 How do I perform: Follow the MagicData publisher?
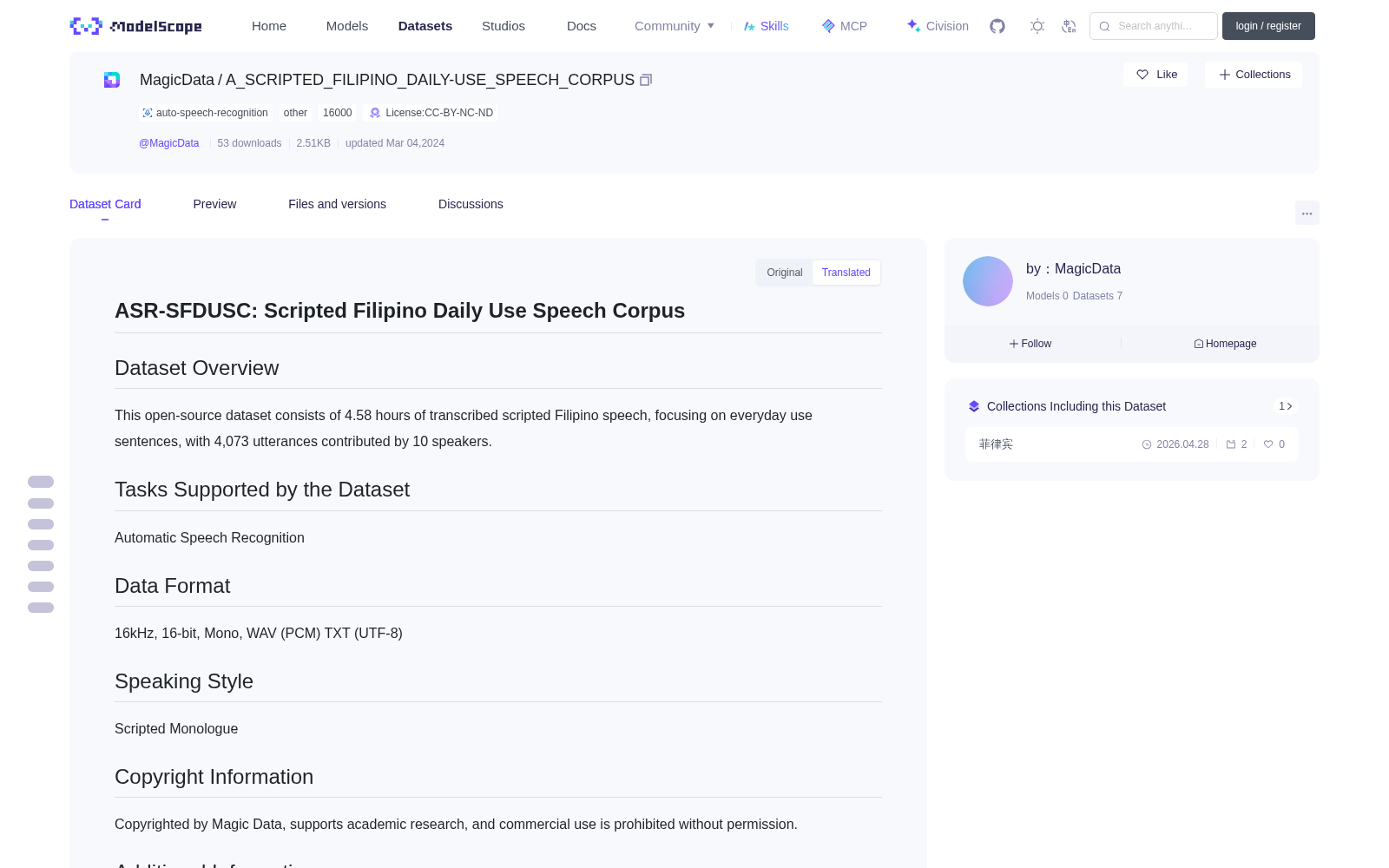(1030, 344)
